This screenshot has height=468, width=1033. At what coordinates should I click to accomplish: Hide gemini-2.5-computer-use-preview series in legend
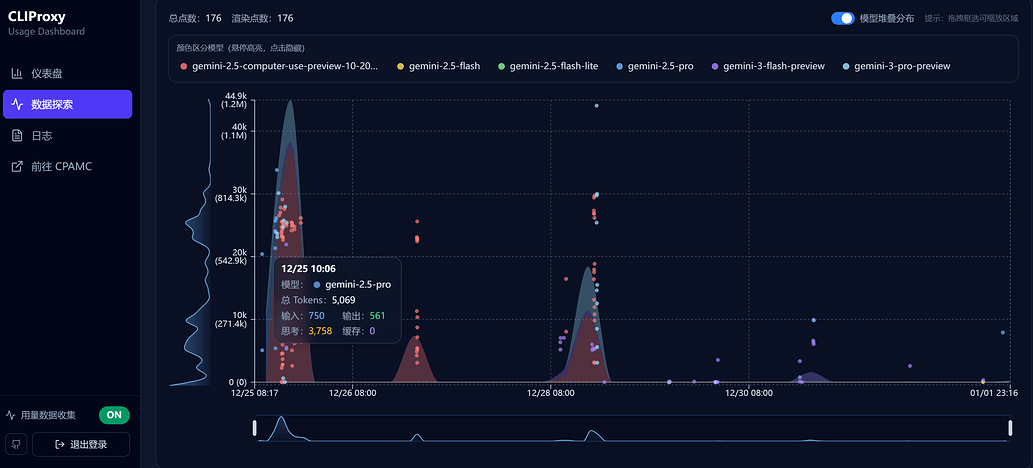(279, 67)
